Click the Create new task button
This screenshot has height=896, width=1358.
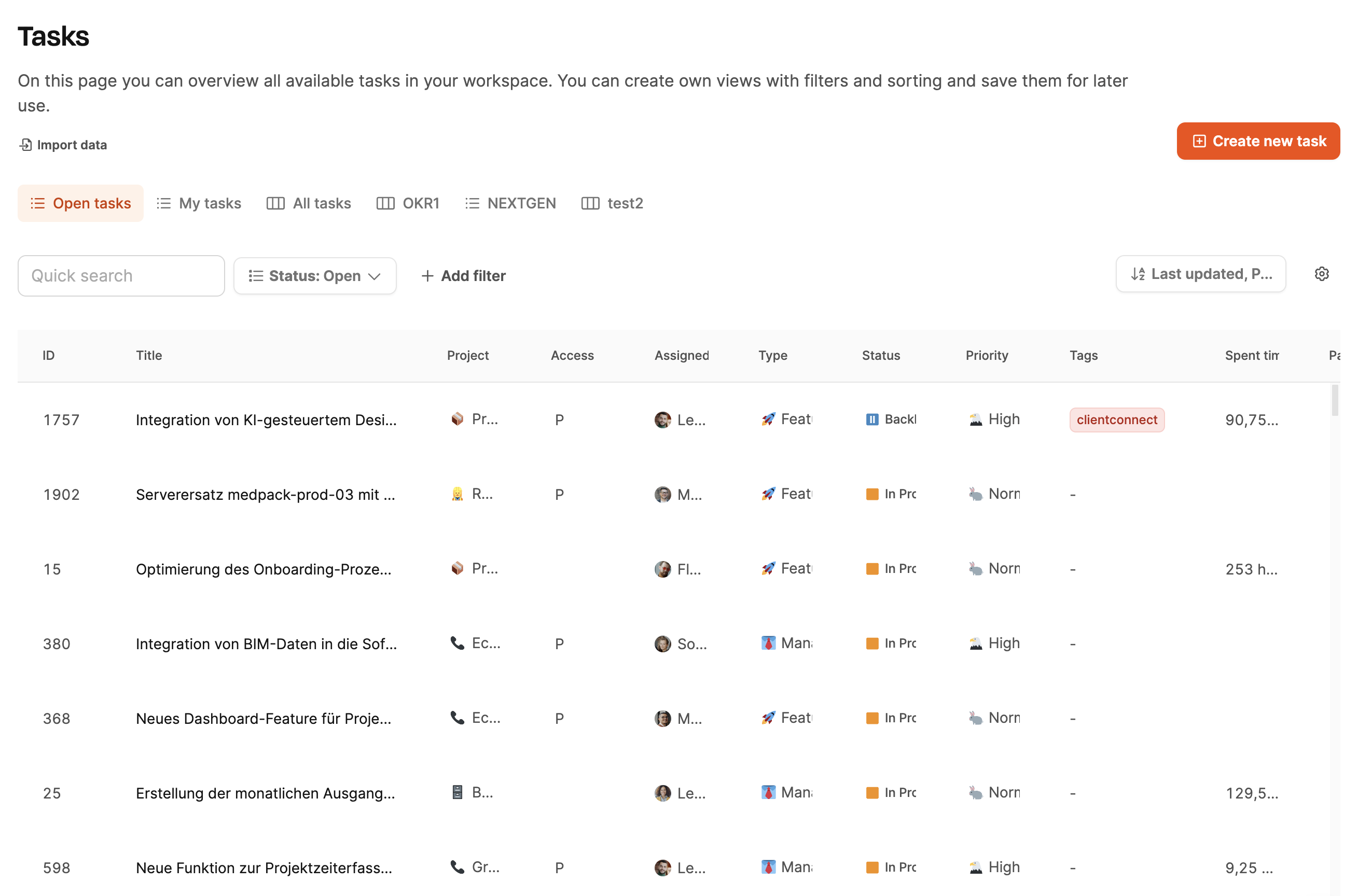(x=1258, y=141)
